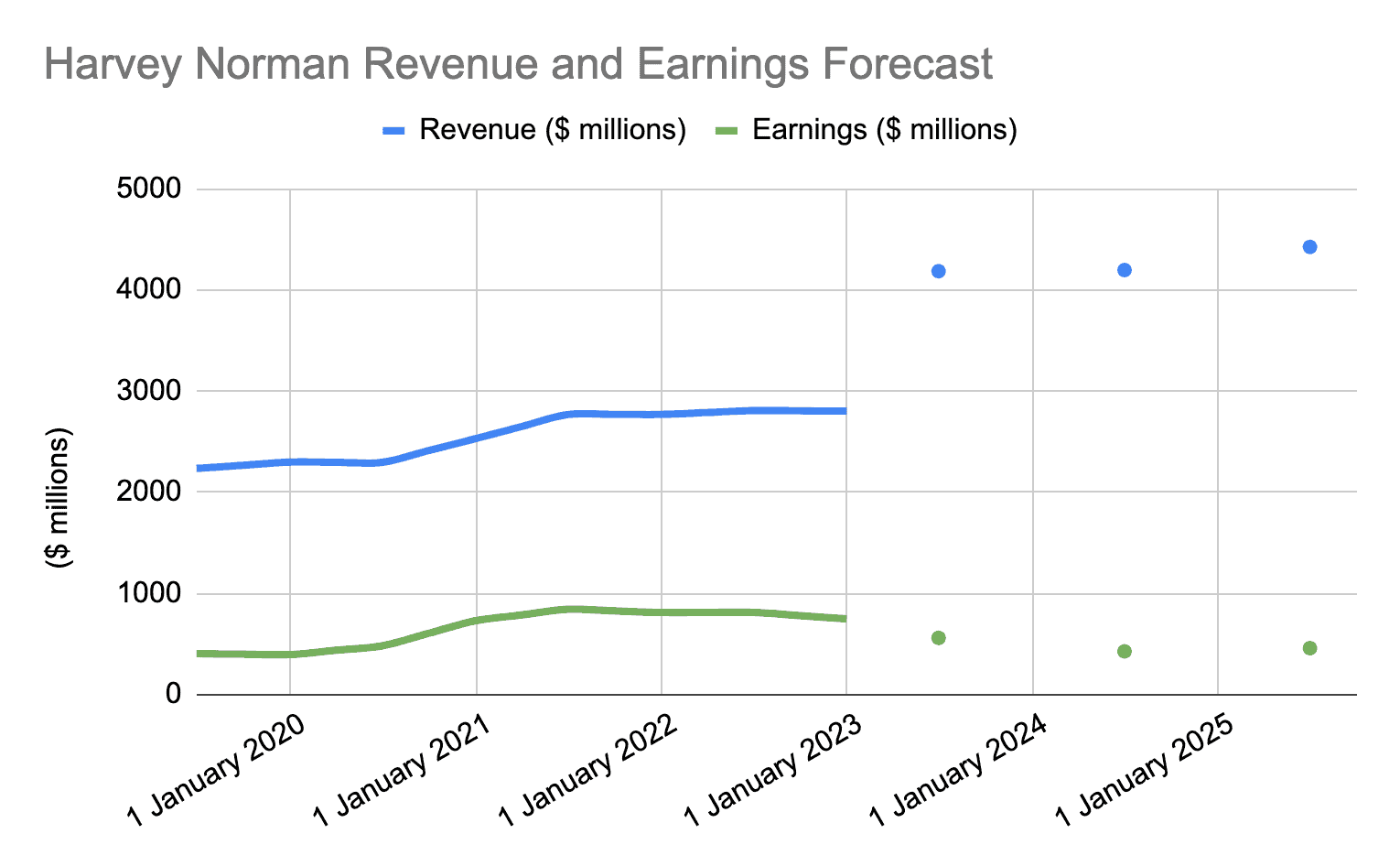This screenshot has width=1400, height=866.
Task: Select the blue revenue forecast dot for mid-2024
Action: point(1125,270)
